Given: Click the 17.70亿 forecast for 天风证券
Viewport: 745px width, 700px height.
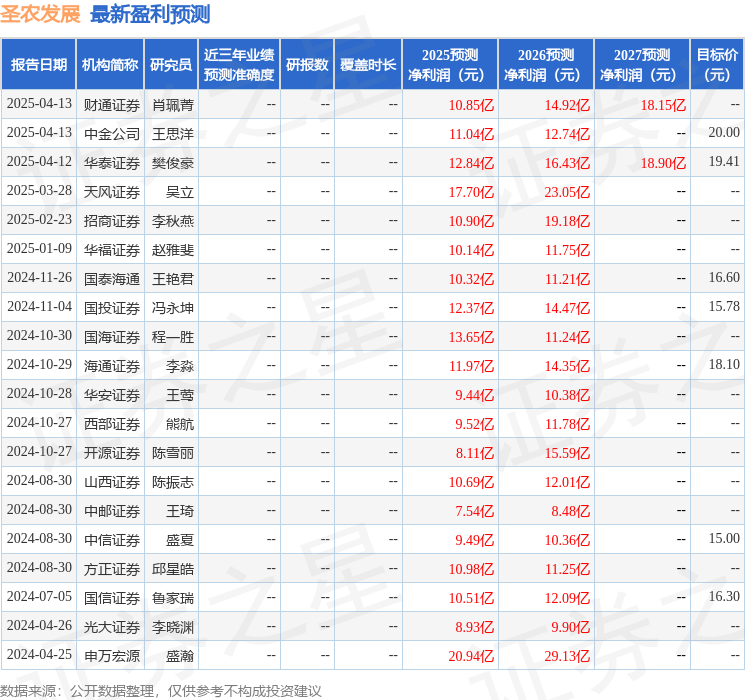Looking at the screenshot, I should (471, 191).
